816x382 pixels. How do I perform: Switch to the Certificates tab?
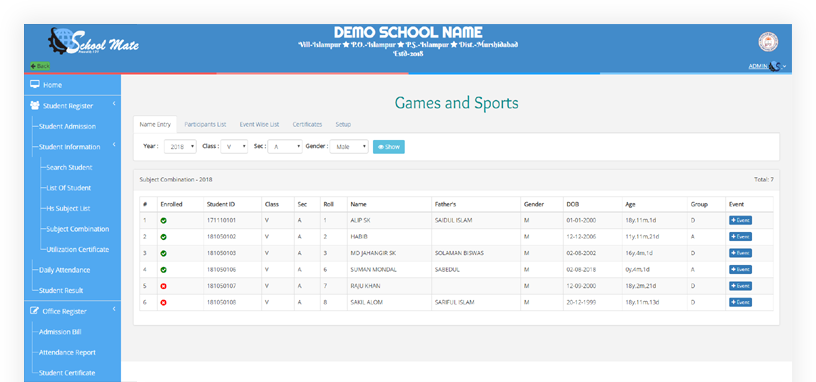[307, 124]
